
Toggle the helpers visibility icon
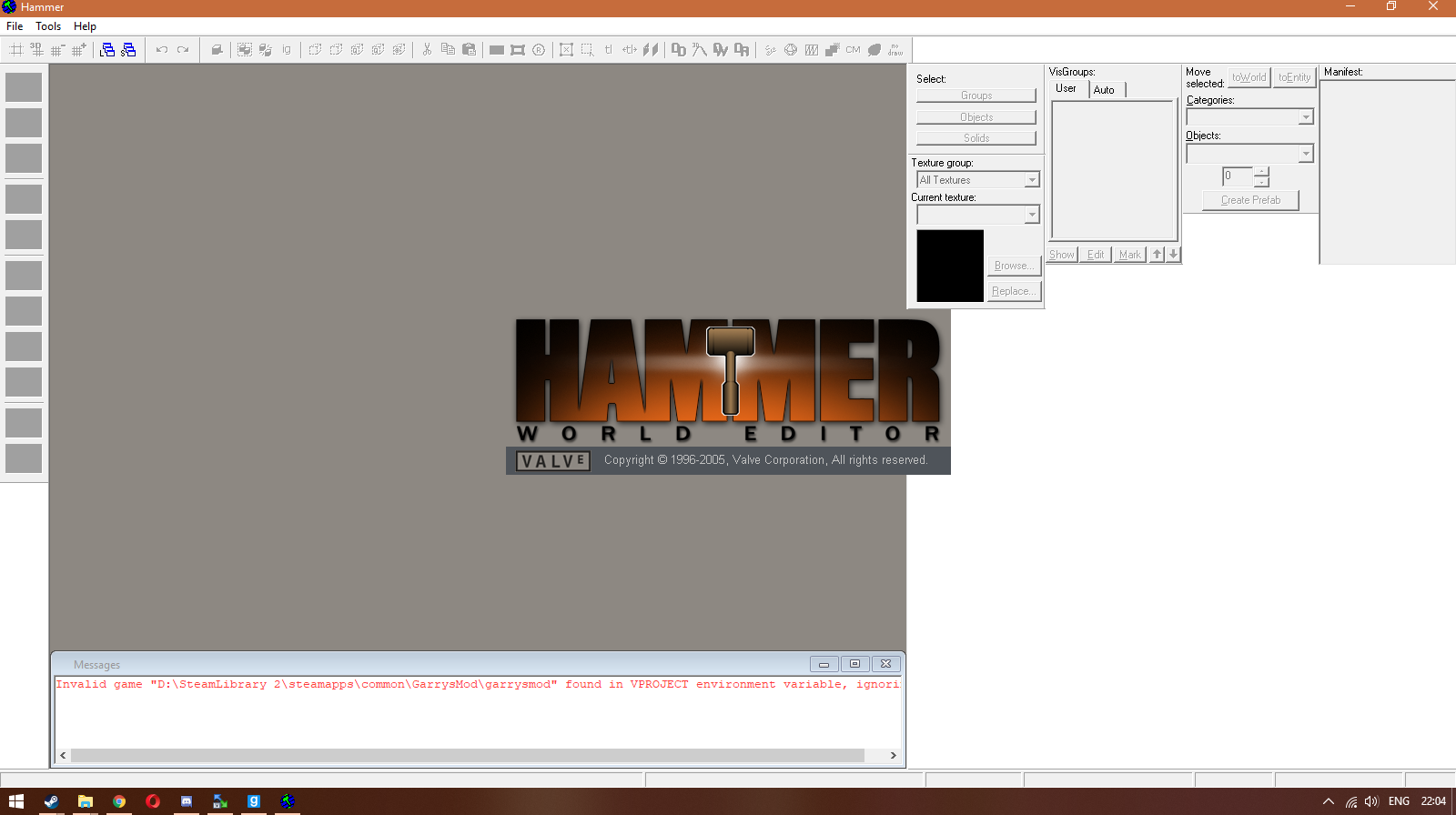pos(770,50)
